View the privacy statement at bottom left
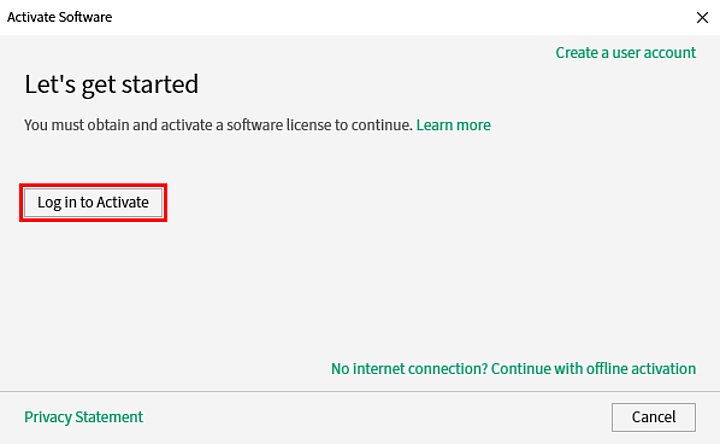720x444 pixels. pyautogui.click(x=83, y=417)
